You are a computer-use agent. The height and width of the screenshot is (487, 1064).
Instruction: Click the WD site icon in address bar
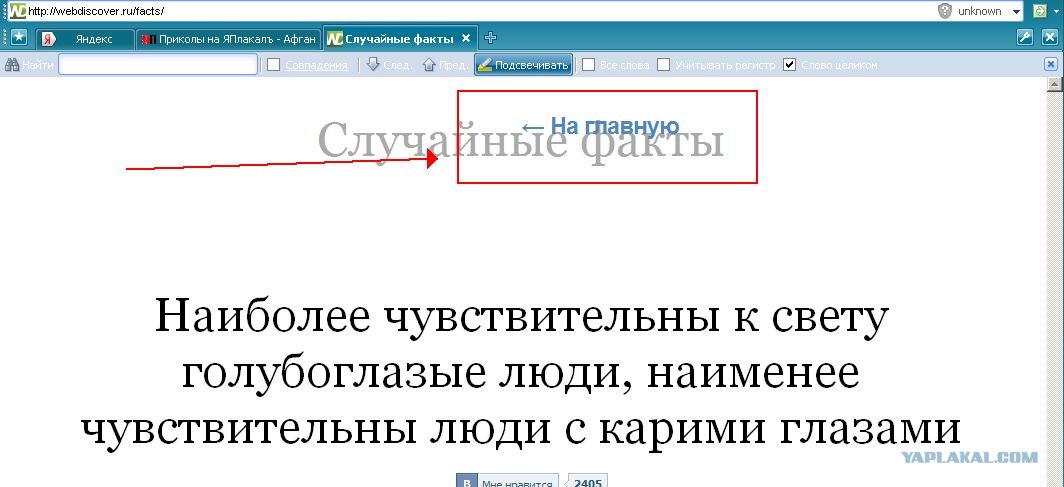click(x=18, y=11)
